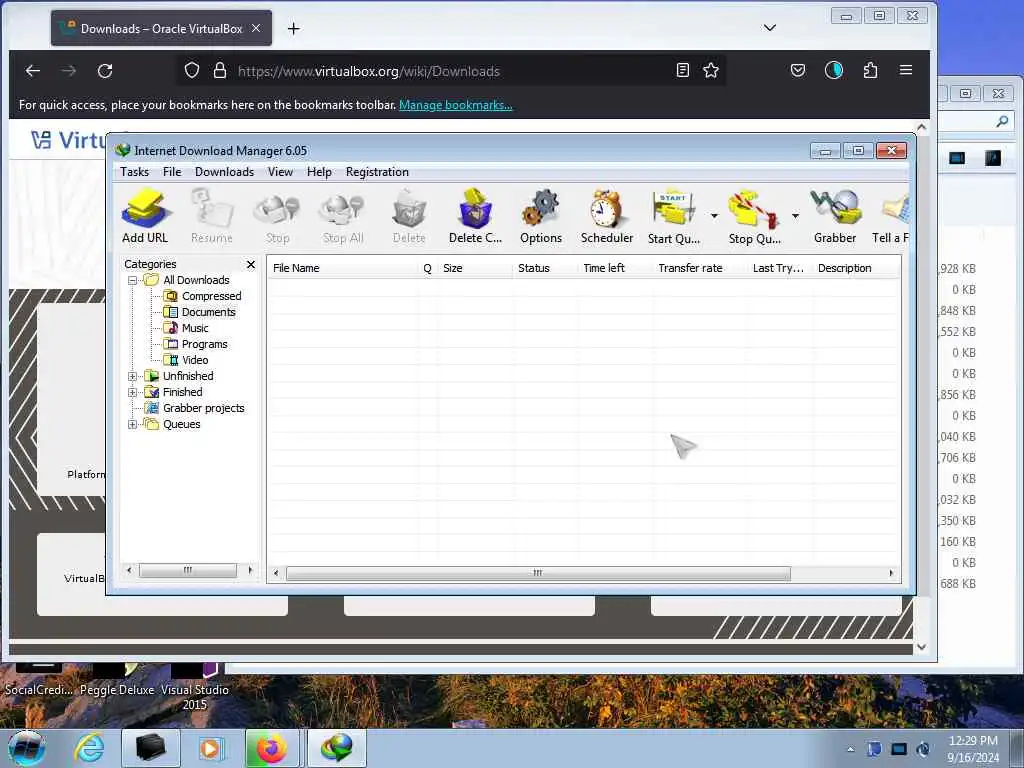
Task: Sort by Description column header
Action: [x=856, y=268]
